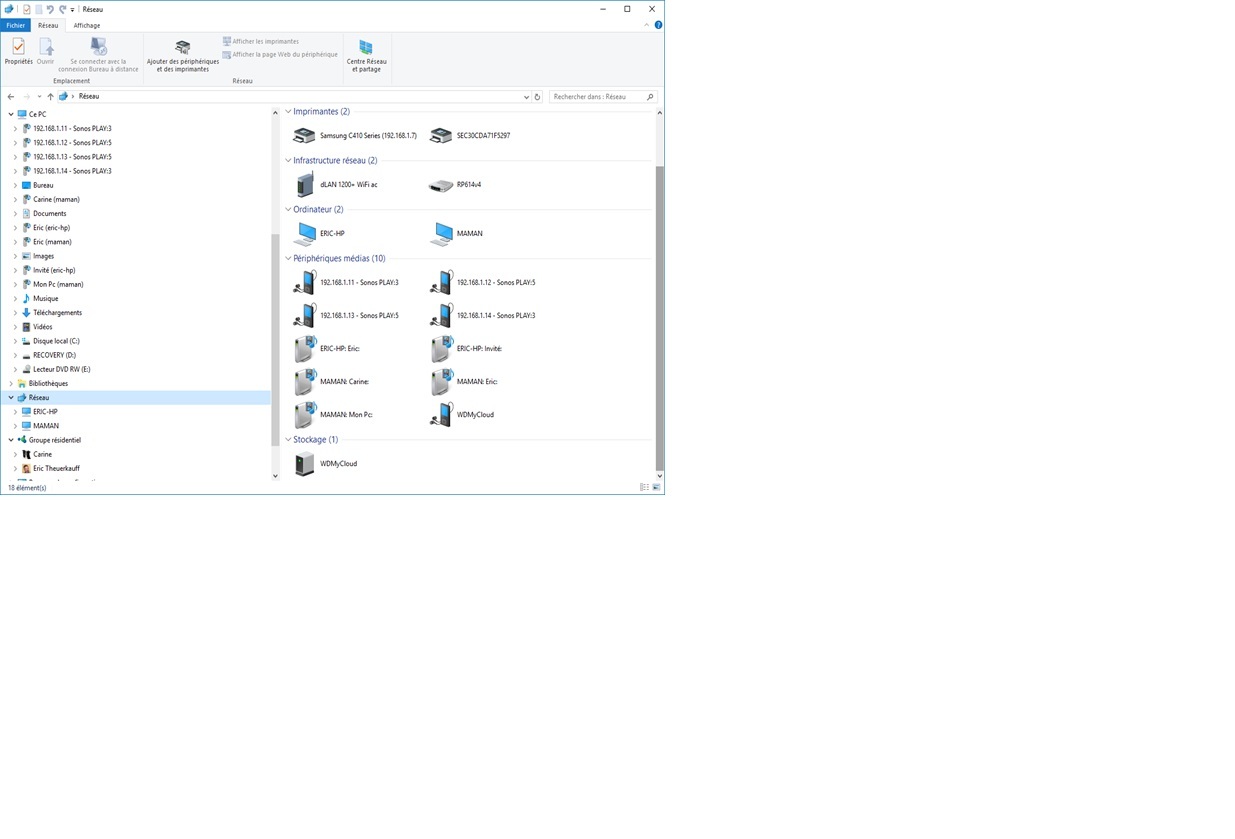Screen dimensions: 1235x839
Task: Click the Réseau breadcrumb in address bar
Action: 89,97
